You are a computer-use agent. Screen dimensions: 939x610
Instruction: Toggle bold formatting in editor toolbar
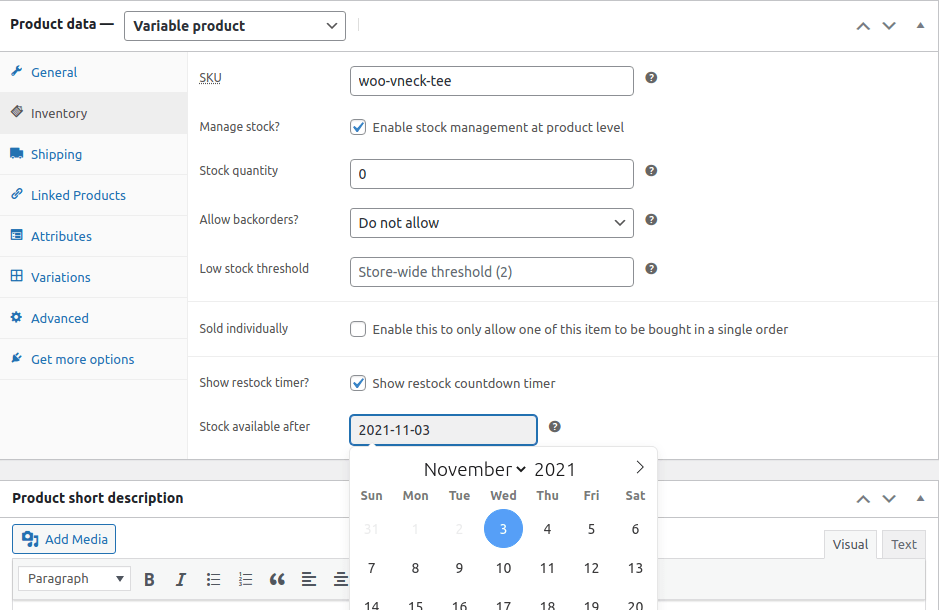coord(149,579)
